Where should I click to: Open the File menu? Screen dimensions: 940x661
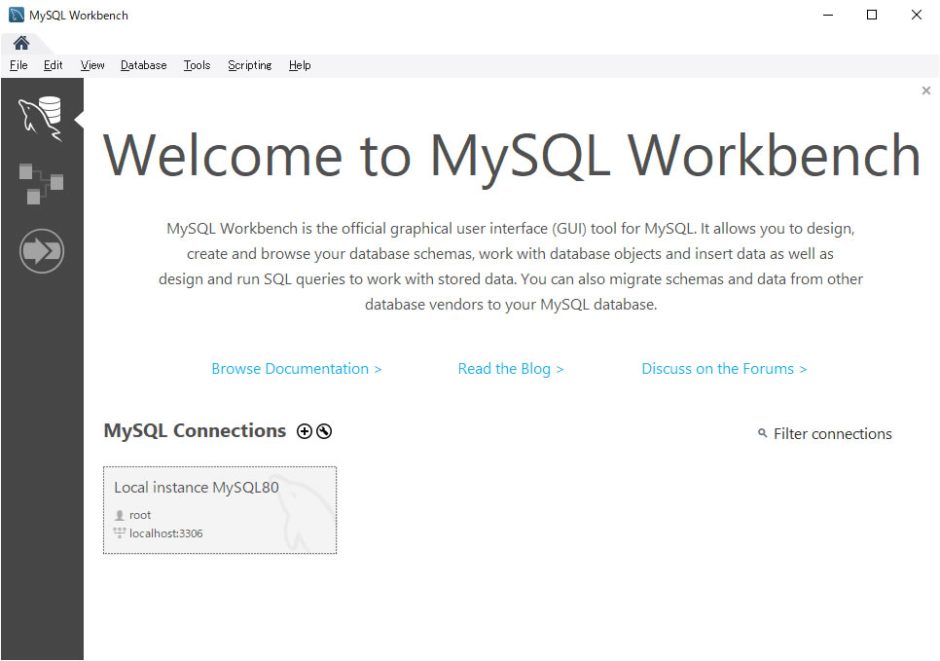tap(18, 65)
